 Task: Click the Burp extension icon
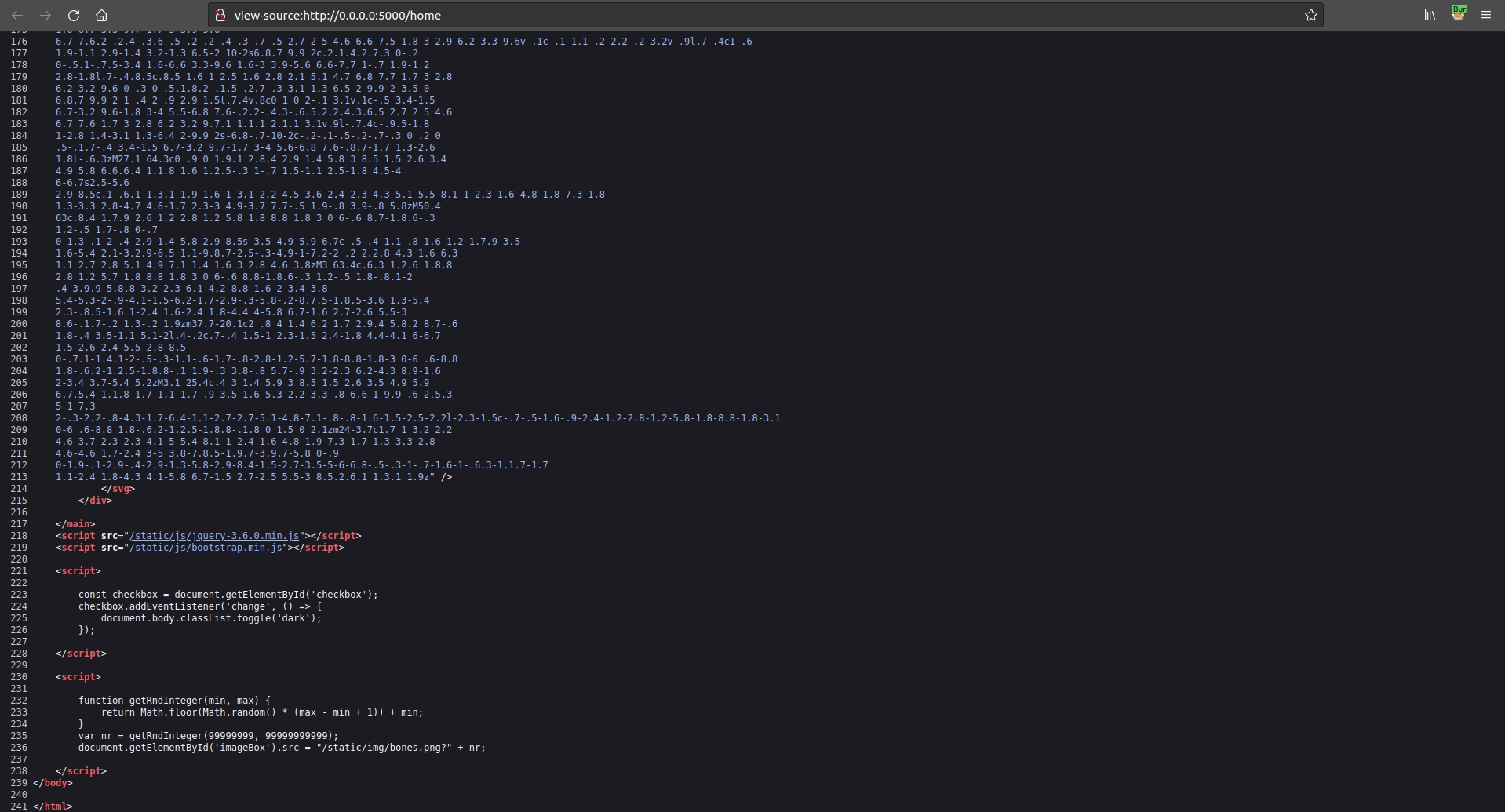pyautogui.click(x=1459, y=14)
